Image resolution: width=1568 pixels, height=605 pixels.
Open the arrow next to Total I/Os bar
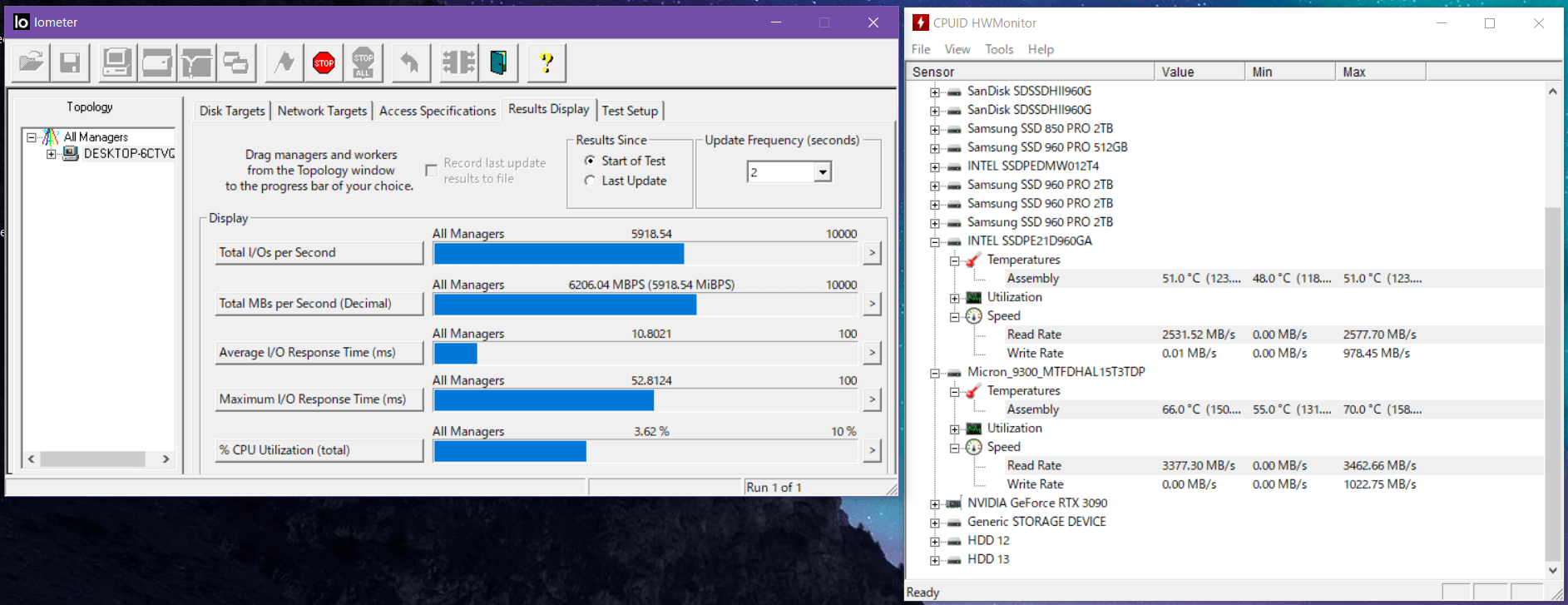click(872, 253)
